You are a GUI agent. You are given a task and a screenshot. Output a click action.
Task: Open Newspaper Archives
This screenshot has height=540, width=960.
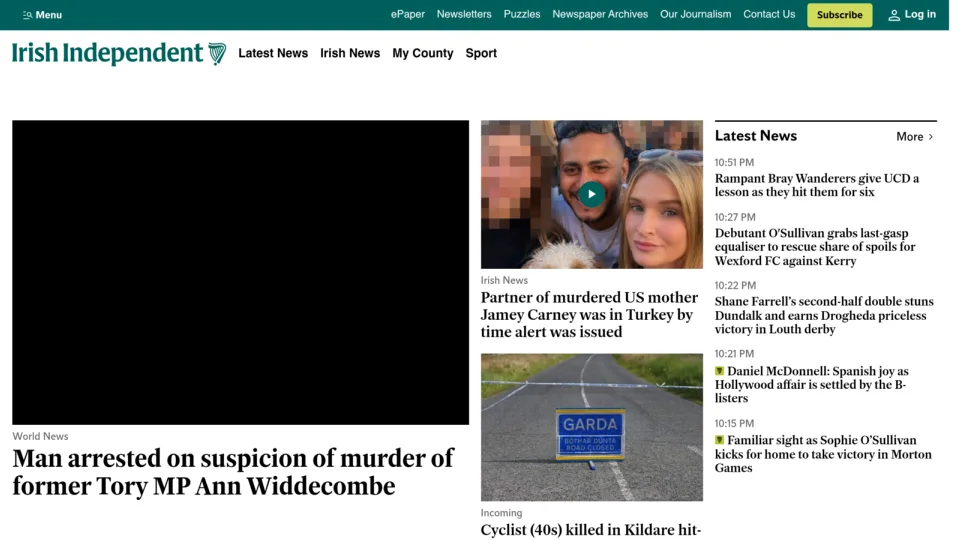coord(600,14)
